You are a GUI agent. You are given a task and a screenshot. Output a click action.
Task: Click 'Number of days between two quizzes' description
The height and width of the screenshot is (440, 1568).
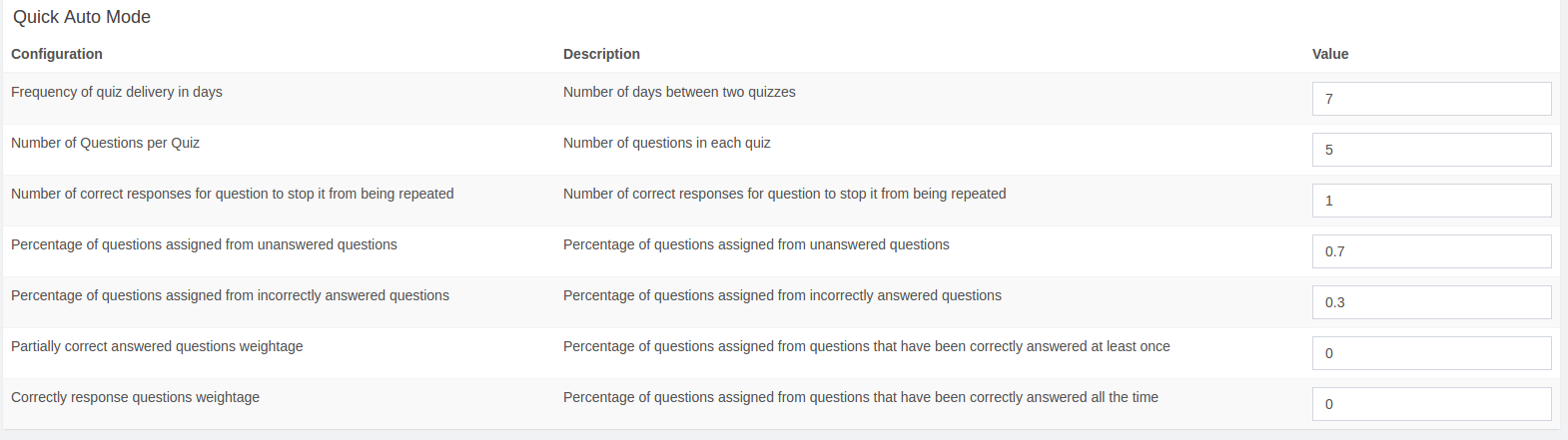pos(679,92)
